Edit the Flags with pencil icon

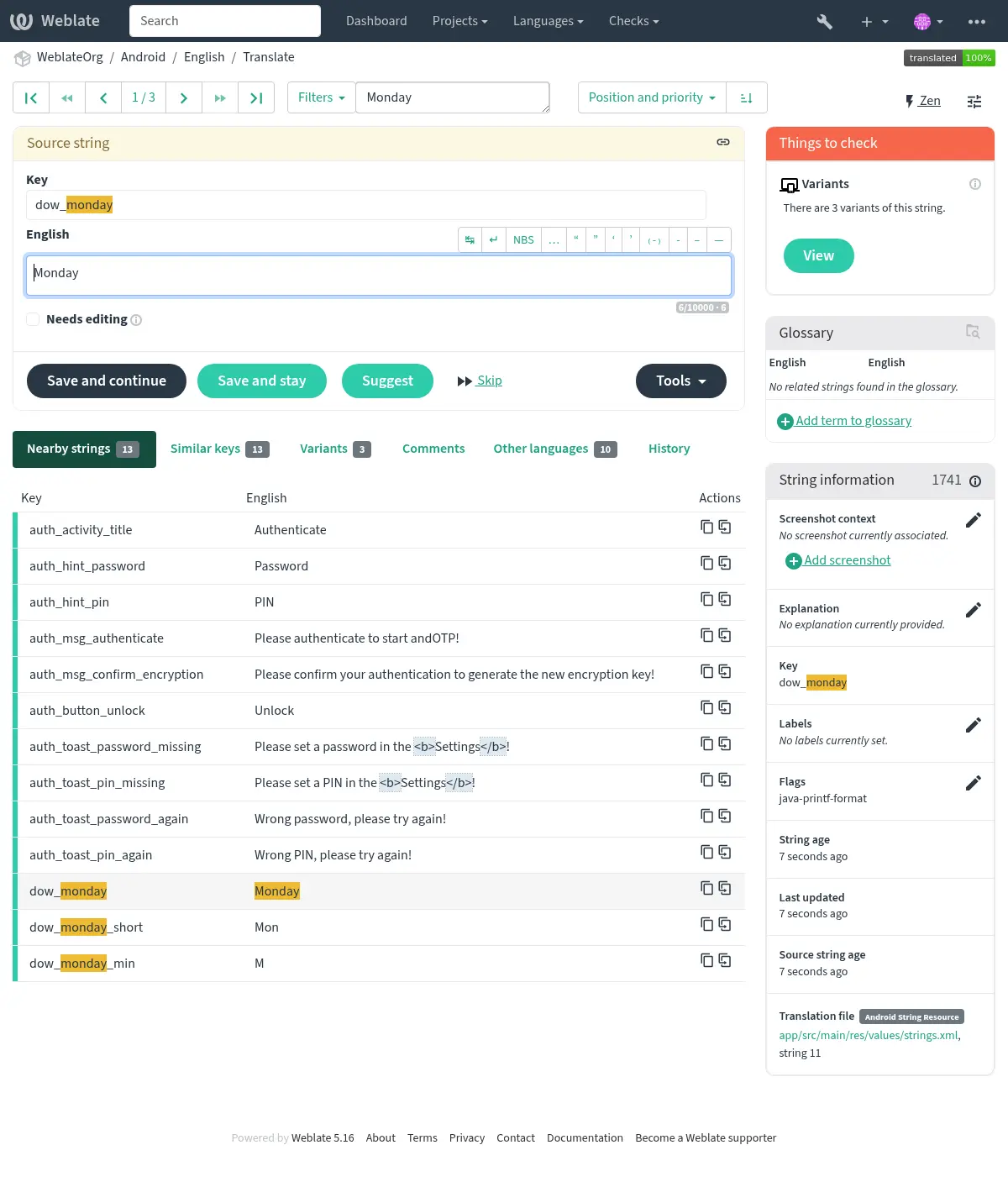[973, 783]
